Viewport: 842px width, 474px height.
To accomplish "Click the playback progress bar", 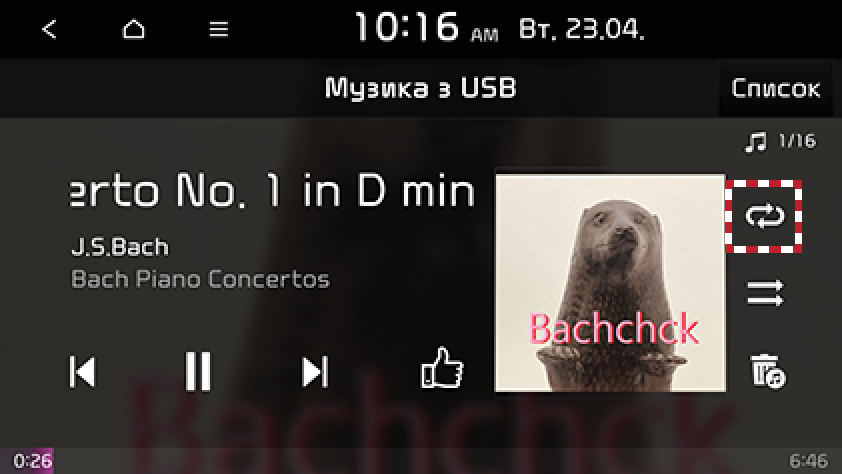I will coord(421,461).
